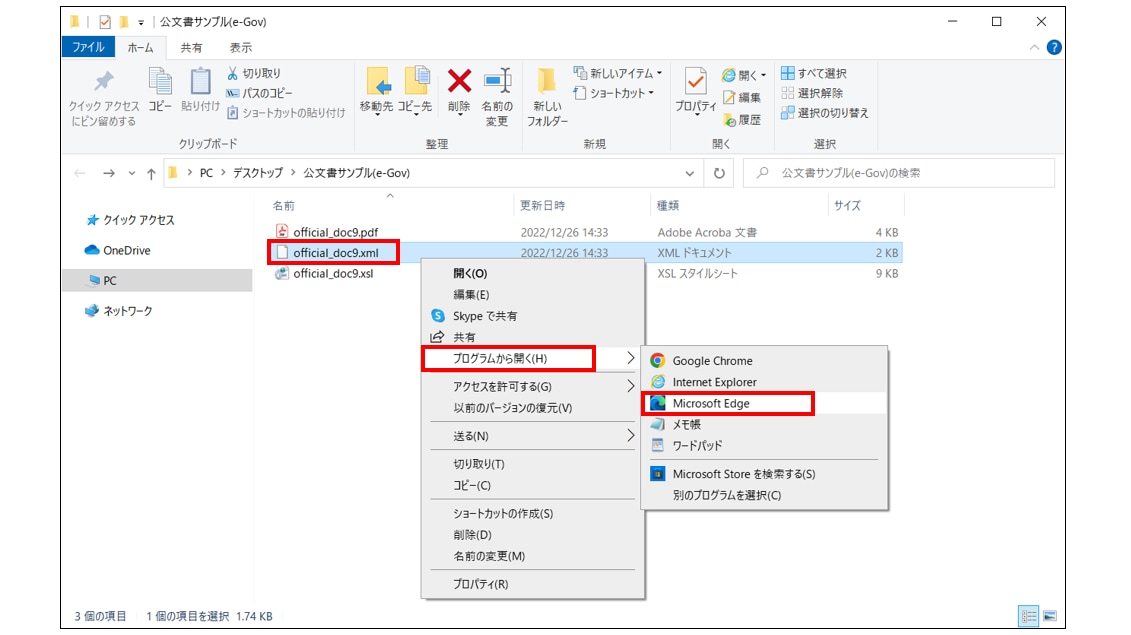The height and width of the screenshot is (635, 1131).
Task: Select Properties (プロパティ) in context menu
Action: [x=480, y=584]
